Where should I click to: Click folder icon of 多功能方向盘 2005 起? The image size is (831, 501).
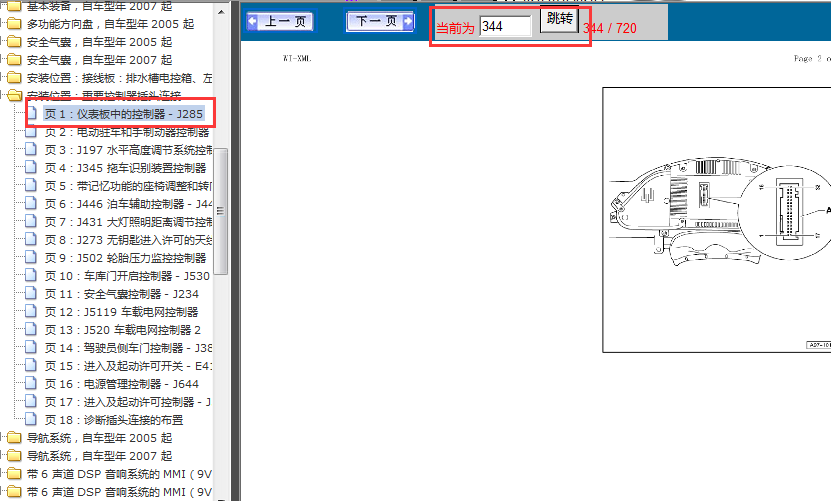(14, 24)
